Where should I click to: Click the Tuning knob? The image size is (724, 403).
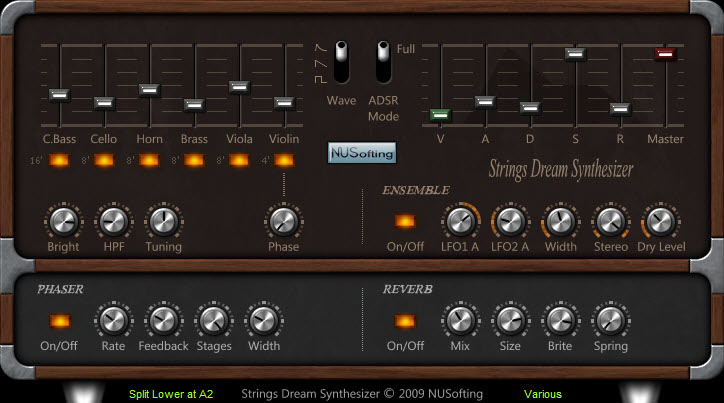(x=163, y=220)
